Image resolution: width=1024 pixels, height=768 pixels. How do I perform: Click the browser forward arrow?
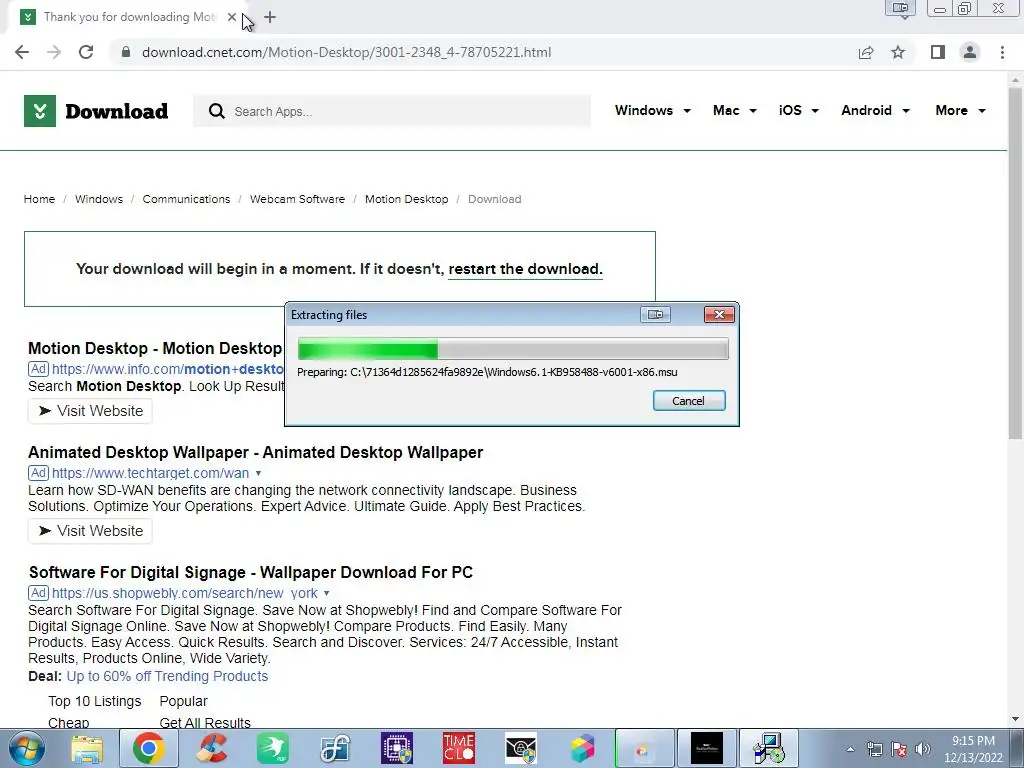54,52
